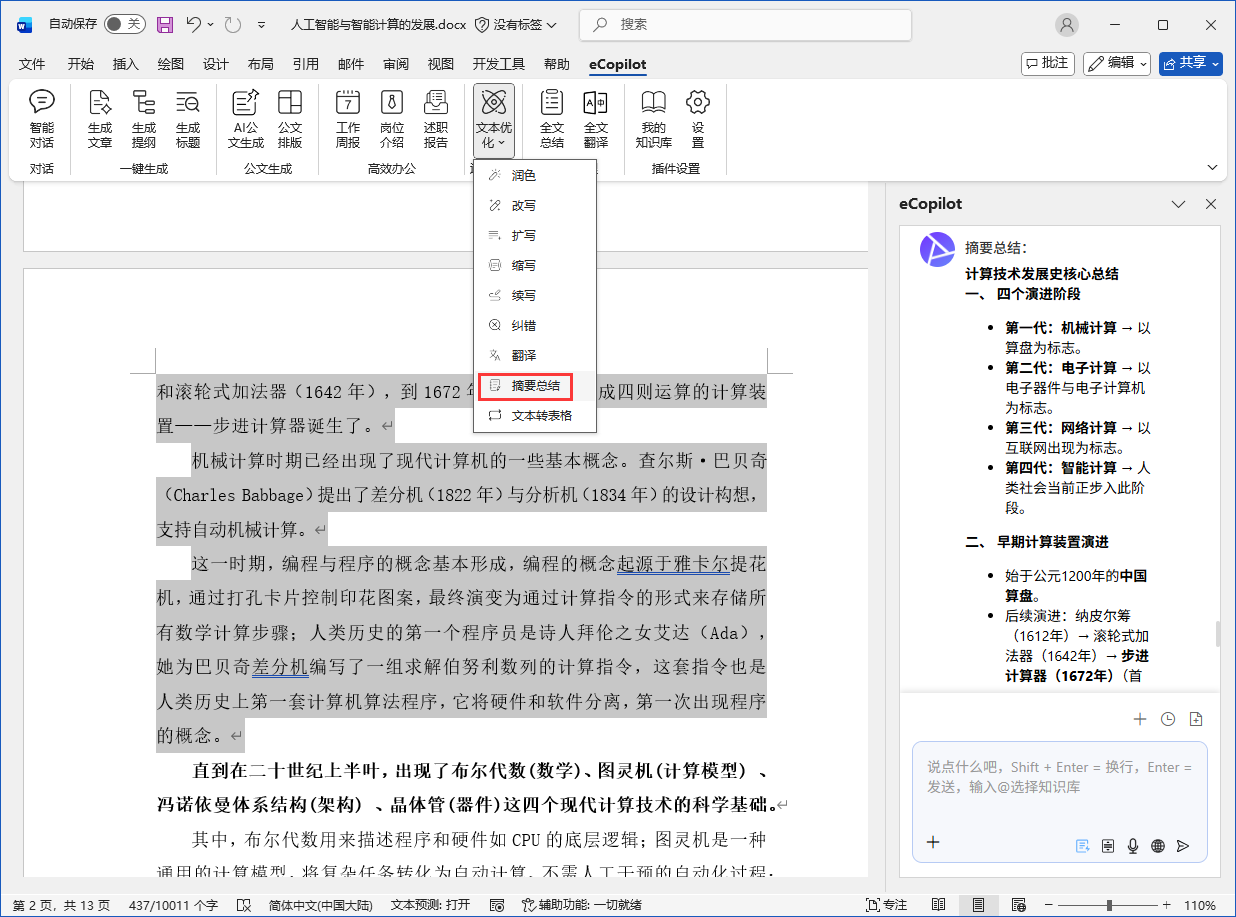
Task: Click the 全文翻译 translate icon
Action: pyautogui.click(x=596, y=119)
